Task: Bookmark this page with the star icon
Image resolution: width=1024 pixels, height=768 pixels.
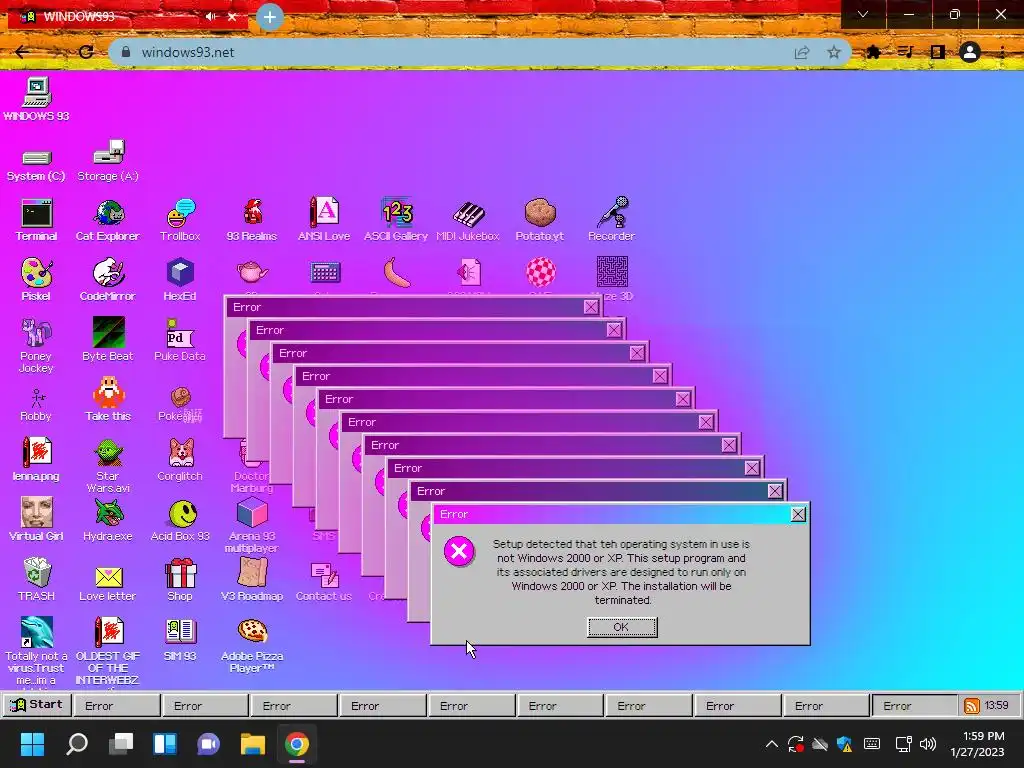Action: coord(834,52)
